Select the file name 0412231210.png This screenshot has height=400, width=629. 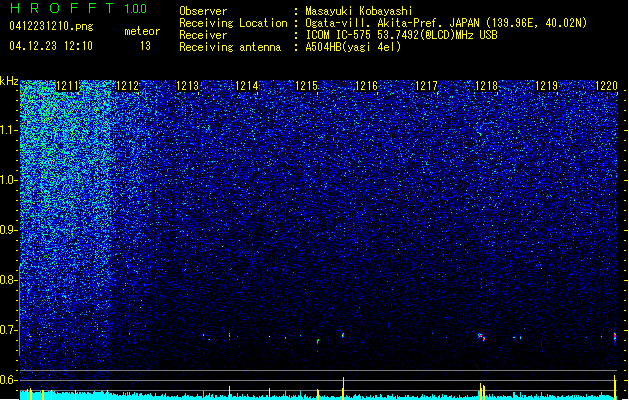tap(51, 26)
